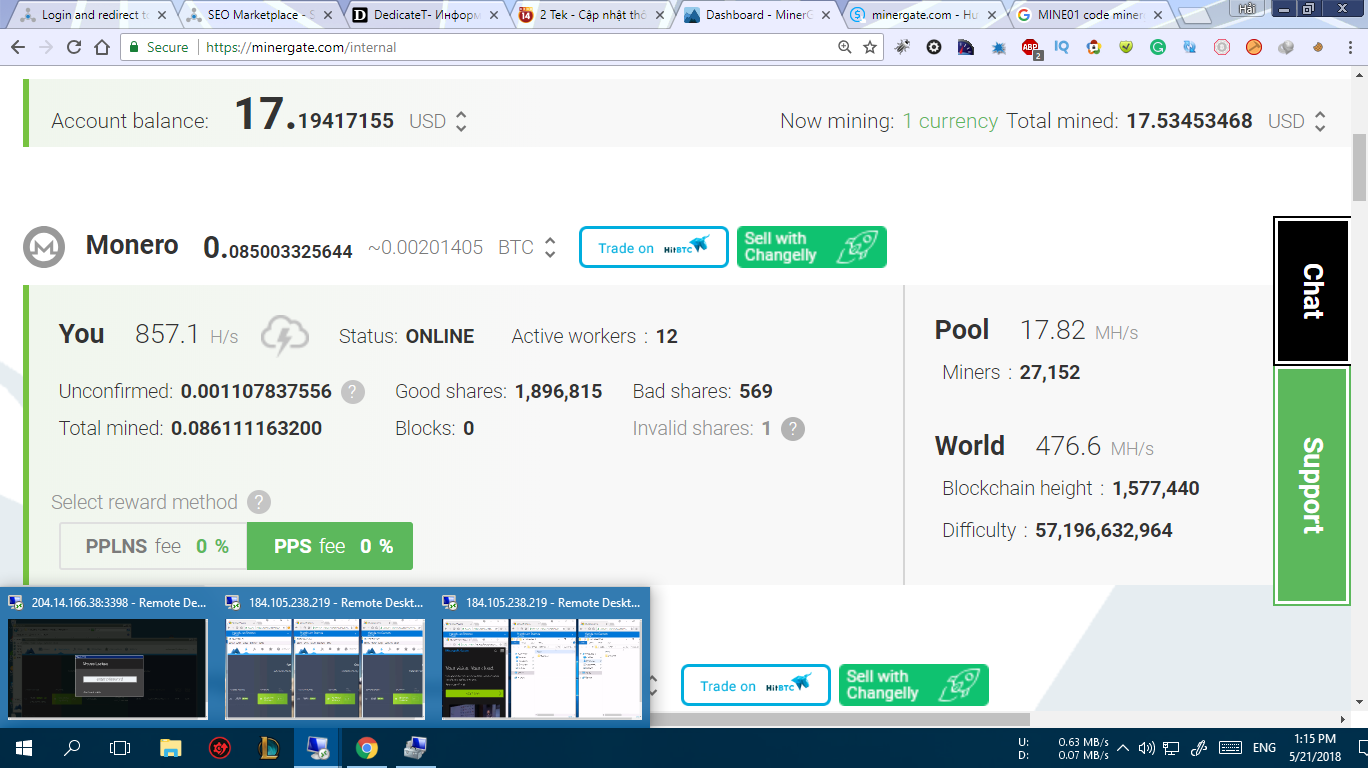The image size is (1368, 768).
Task: Click the vertical scrollbar down arrow
Action: click(x=1359, y=702)
